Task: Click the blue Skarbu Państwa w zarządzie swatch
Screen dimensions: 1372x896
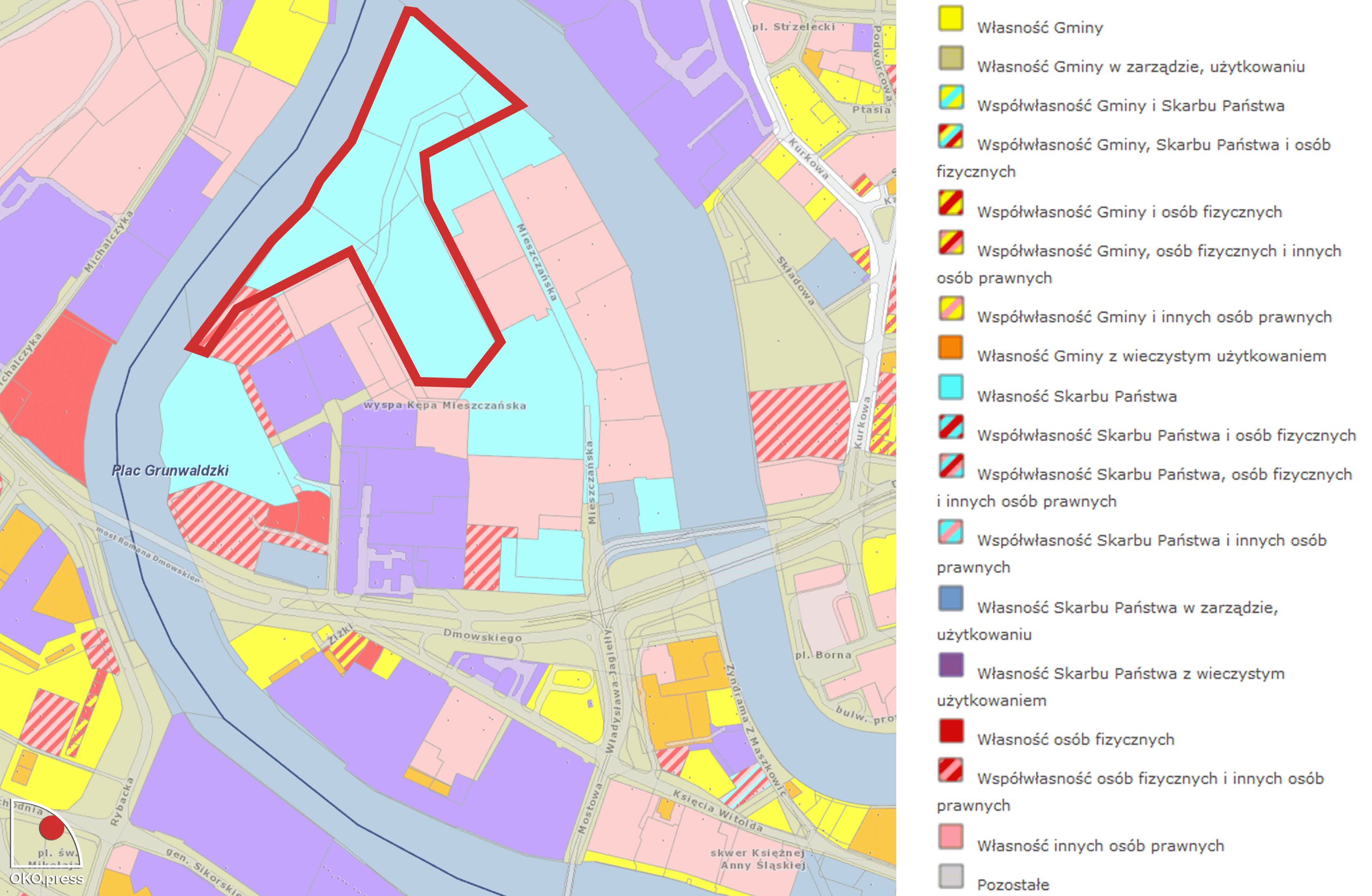Action: (x=950, y=599)
